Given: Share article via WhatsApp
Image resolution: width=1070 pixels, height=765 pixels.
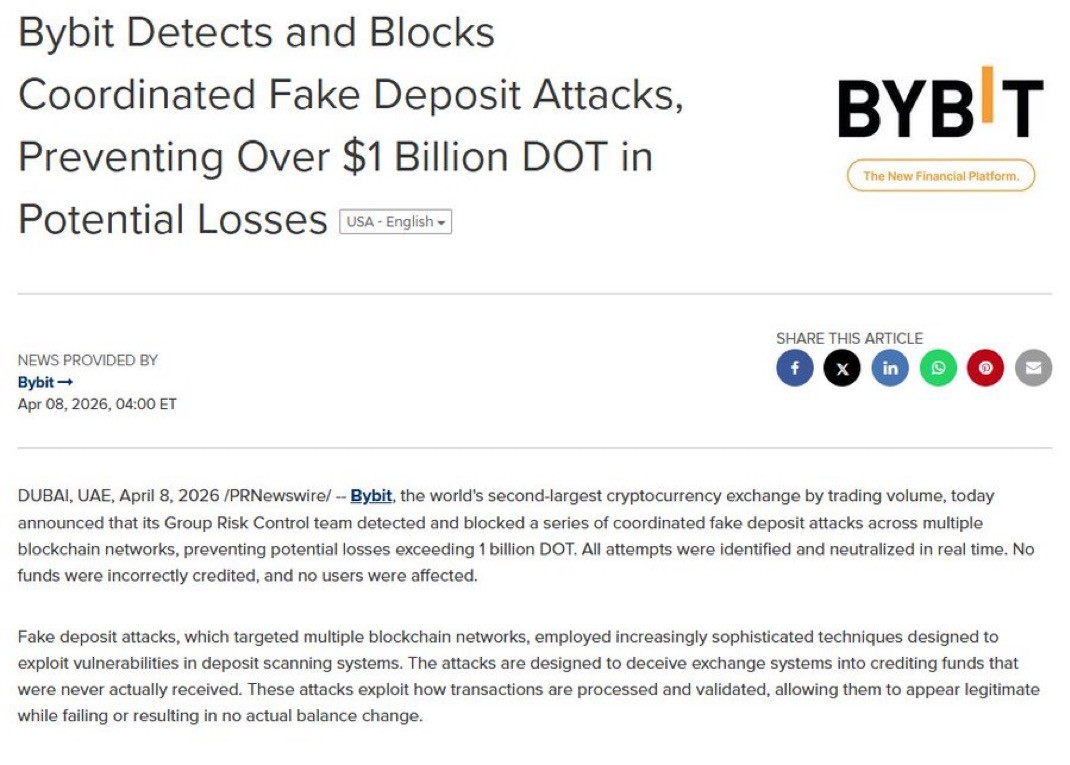Looking at the screenshot, I should [x=938, y=369].
